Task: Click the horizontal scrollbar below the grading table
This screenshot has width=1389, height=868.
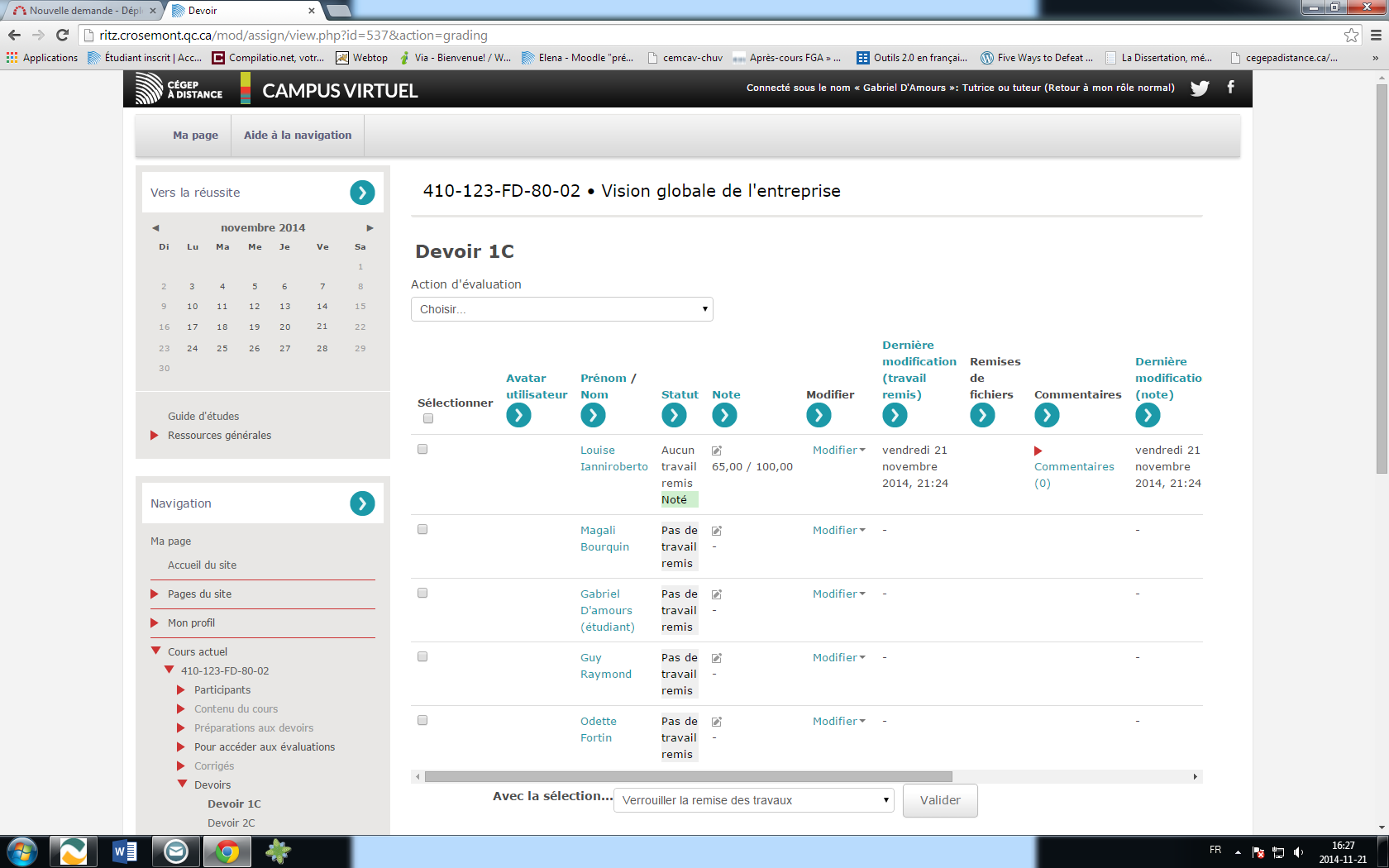Action: tap(688, 777)
